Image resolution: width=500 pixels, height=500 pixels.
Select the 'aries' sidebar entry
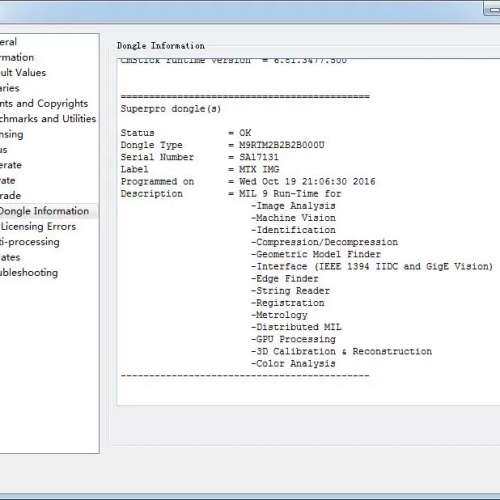pyautogui.click(x=10, y=88)
